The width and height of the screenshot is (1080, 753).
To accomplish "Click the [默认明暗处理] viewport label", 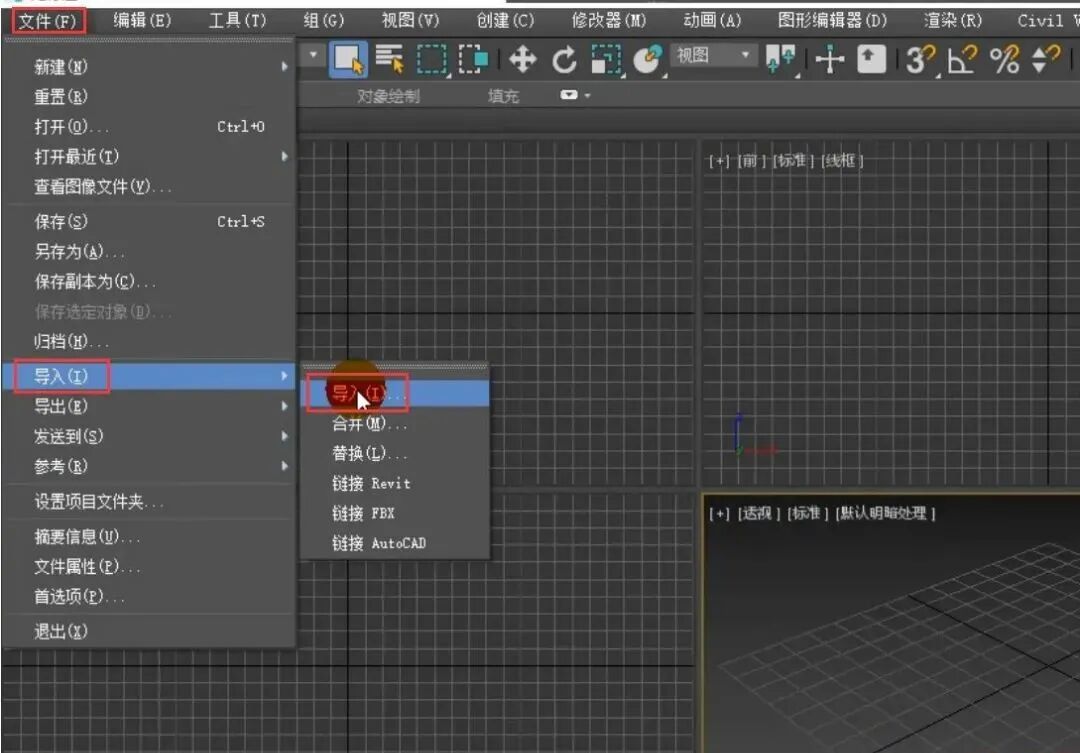I will pos(886,513).
